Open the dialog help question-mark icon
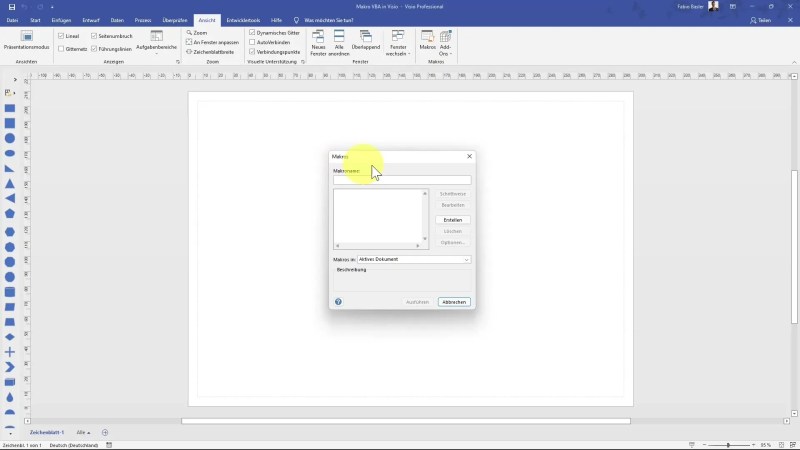This screenshot has width=800, height=450. coord(338,302)
